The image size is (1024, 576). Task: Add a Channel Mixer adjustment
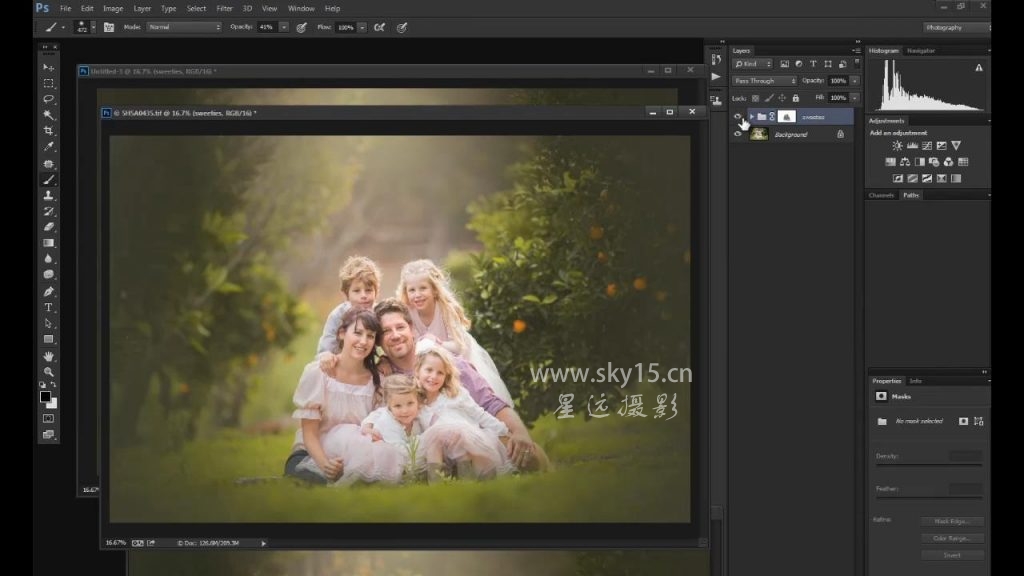[x=948, y=162]
